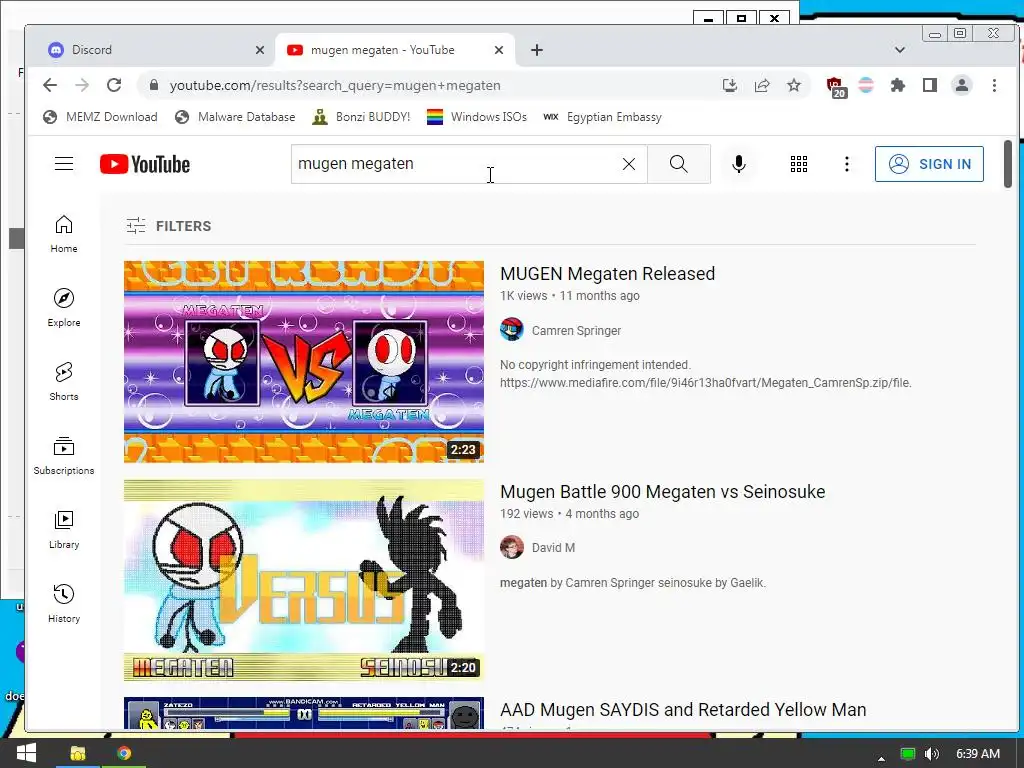Viewport: 1024px width, 768px height.
Task: Open Egyptian Embassy bookmark
Action: point(602,117)
